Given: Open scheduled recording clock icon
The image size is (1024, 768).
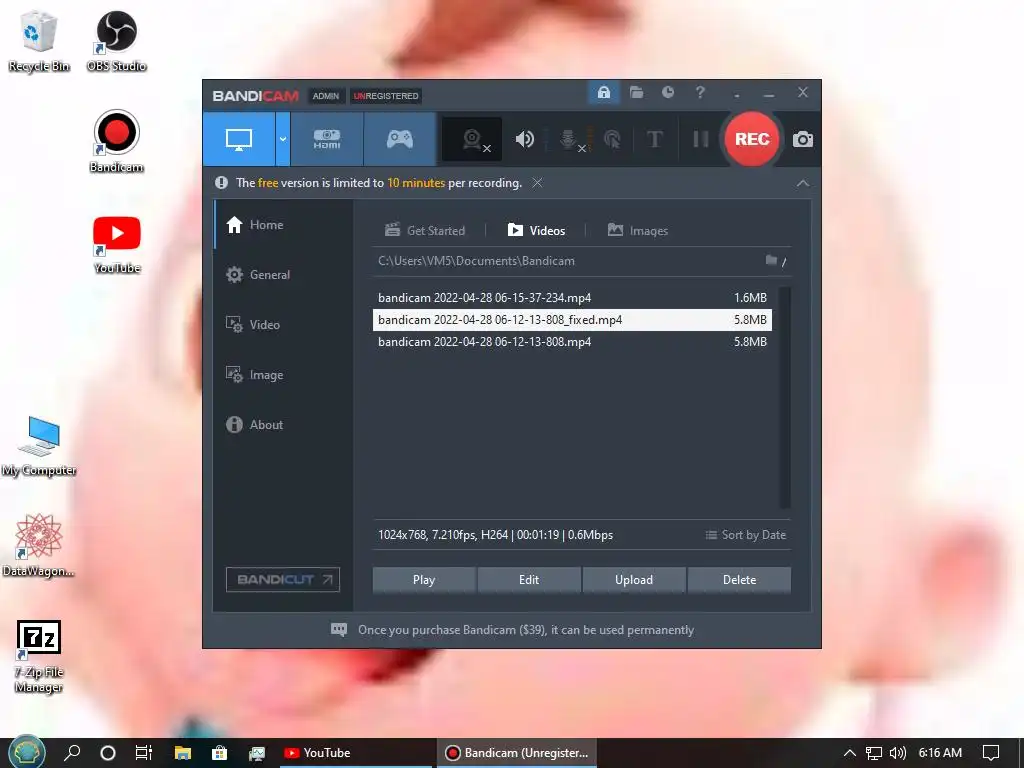Looking at the screenshot, I should [x=667, y=93].
